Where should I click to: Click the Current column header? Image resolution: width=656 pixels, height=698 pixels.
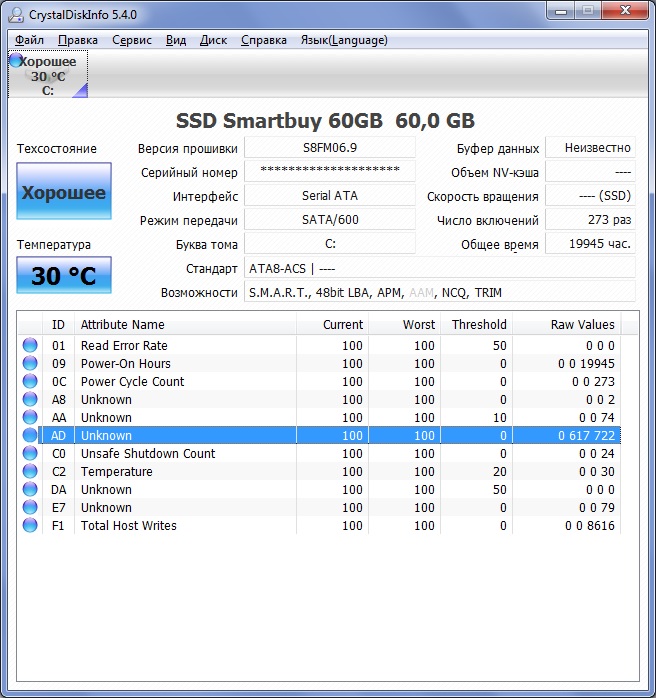tap(332, 324)
